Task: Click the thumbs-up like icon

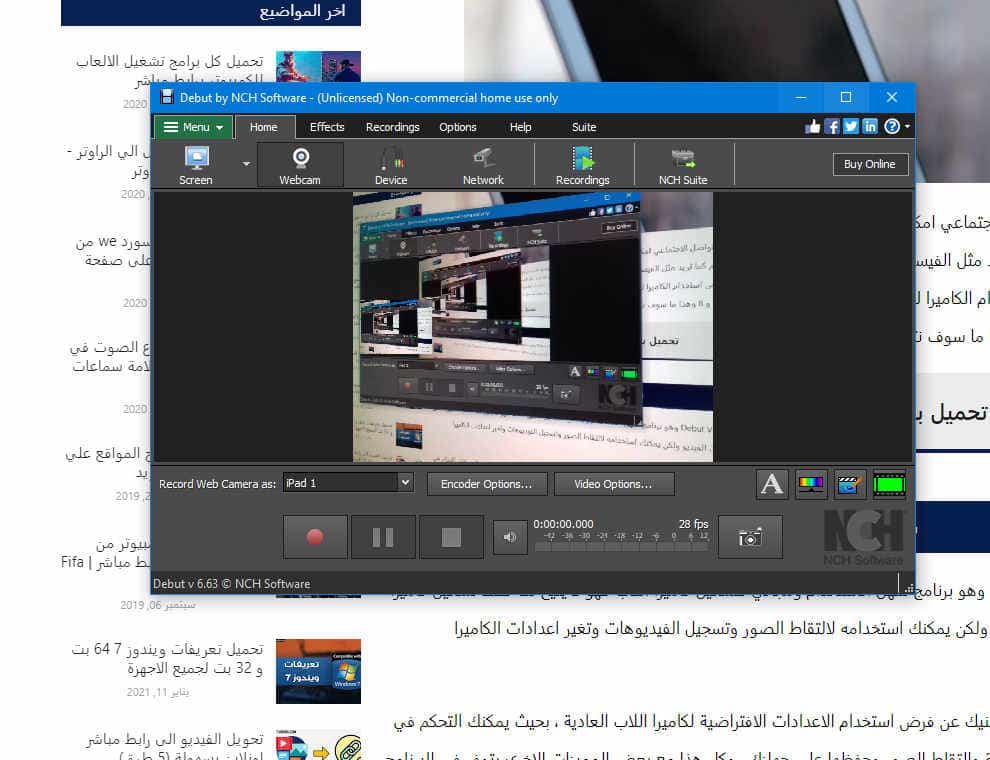Action: coord(813,127)
